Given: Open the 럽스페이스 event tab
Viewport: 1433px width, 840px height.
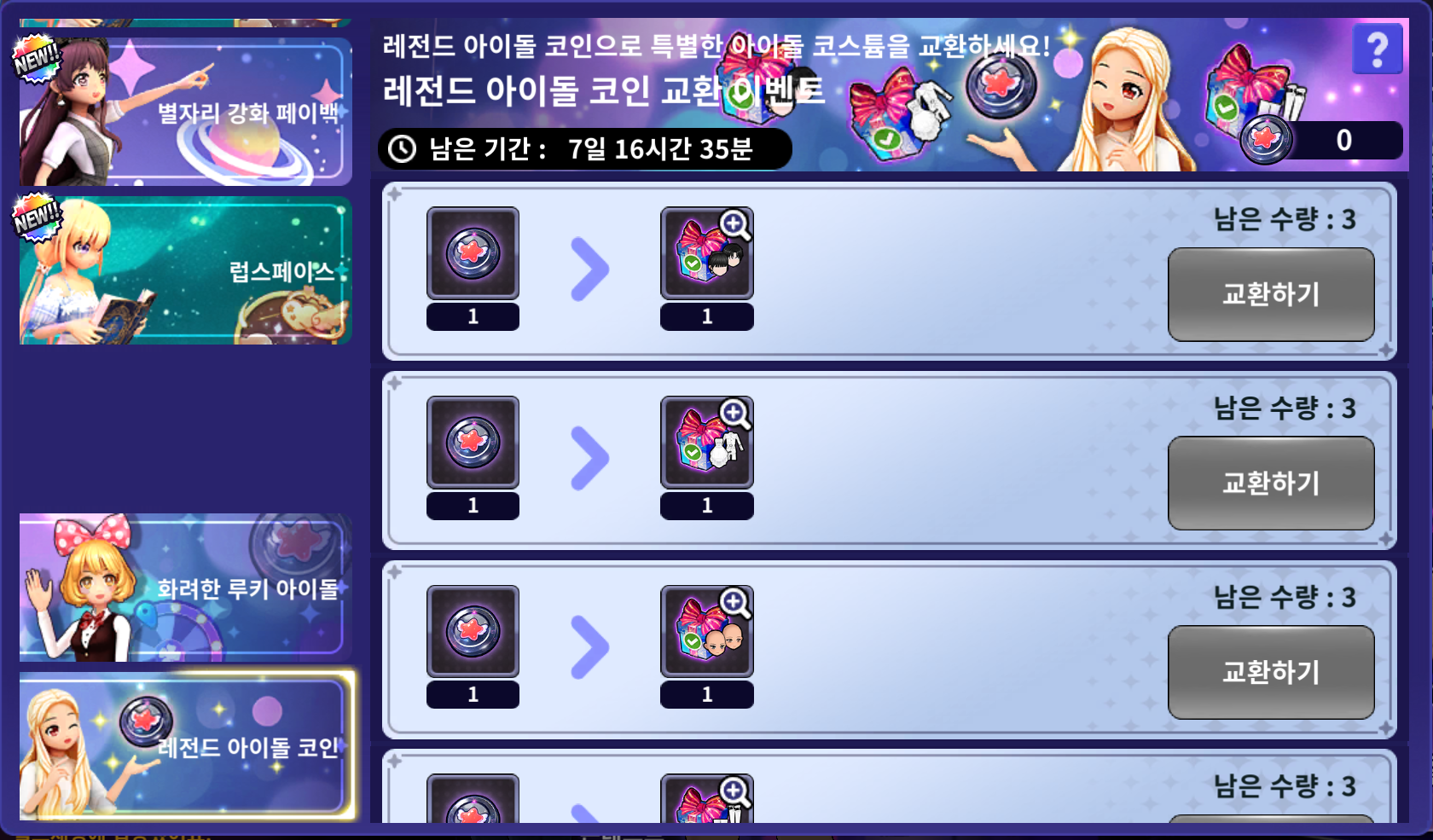Looking at the screenshot, I should [185, 270].
